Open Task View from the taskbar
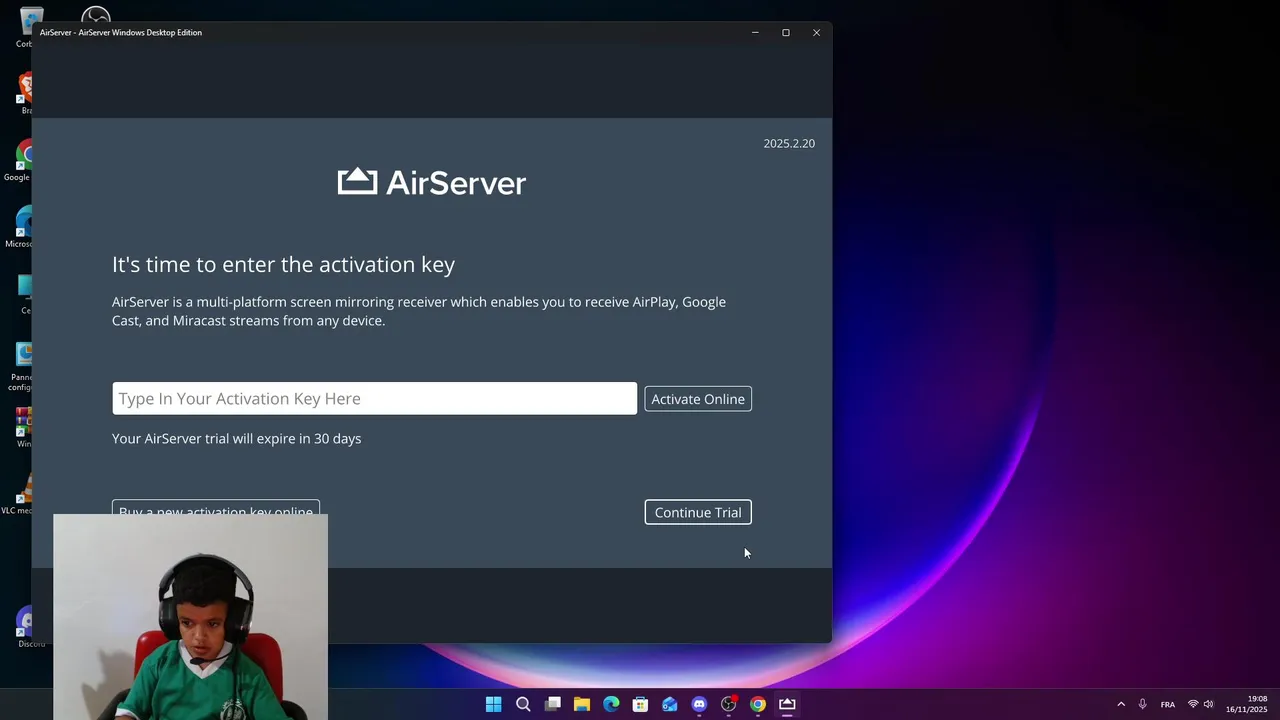Viewport: 1280px width, 720px height. pos(552,704)
